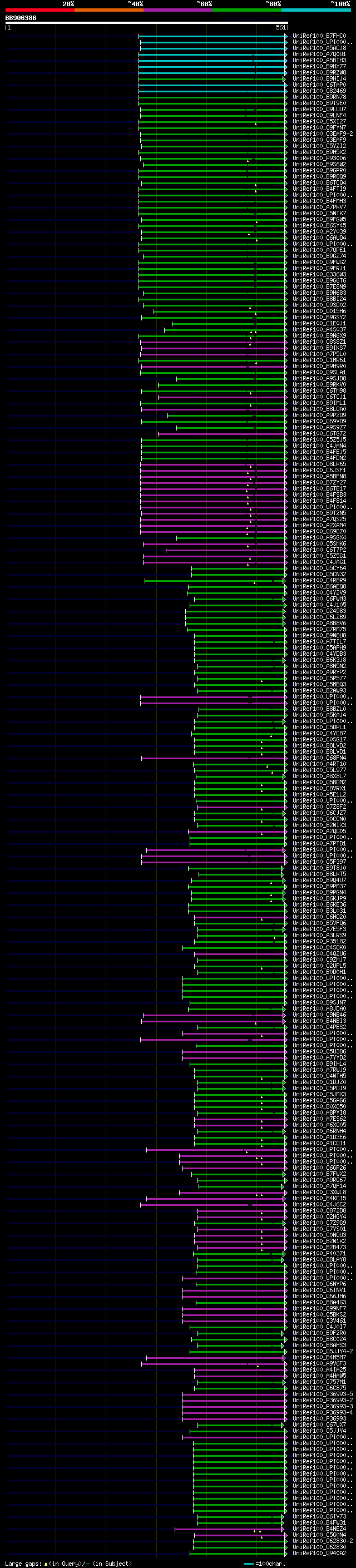The height and width of the screenshot is (1568, 356).
Task: Select the query ID BB906386
Action: (x=21, y=18)
